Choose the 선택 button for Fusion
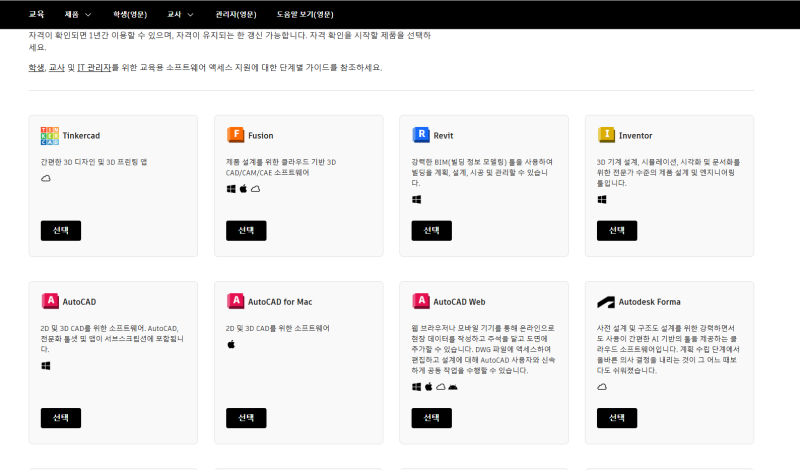Image resolution: width=800 pixels, height=470 pixels. pyautogui.click(x=246, y=231)
